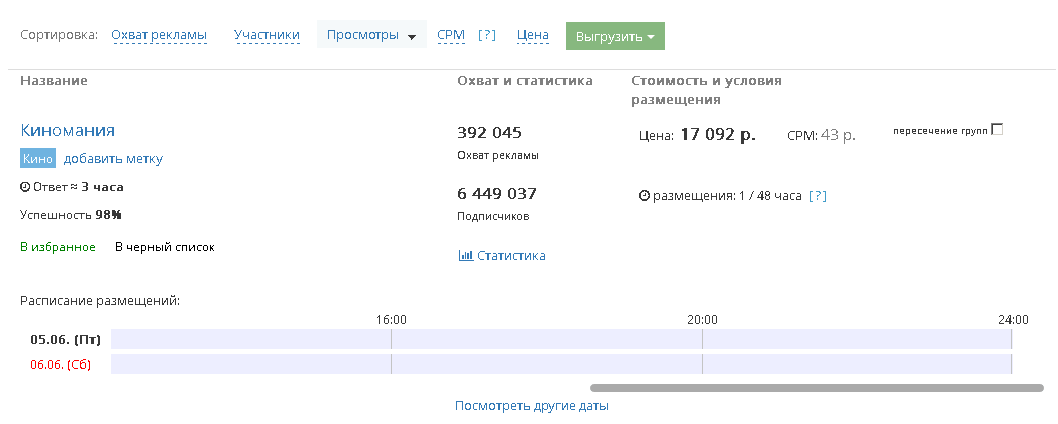Image resolution: width=1058 pixels, height=424 pixels.
Task: Sort by Участники
Action: 267,36
